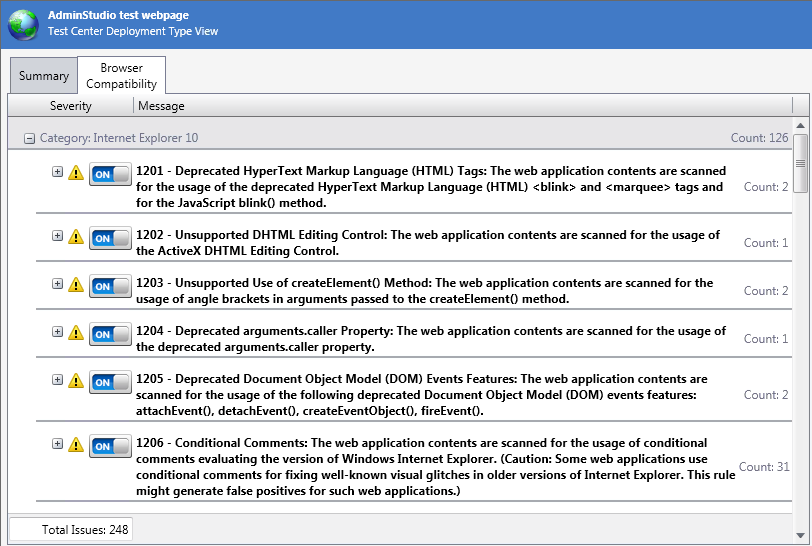The height and width of the screenshot is (546, 812).
Task: Click warning icon for rule 1204
Action: pos(76,333)
